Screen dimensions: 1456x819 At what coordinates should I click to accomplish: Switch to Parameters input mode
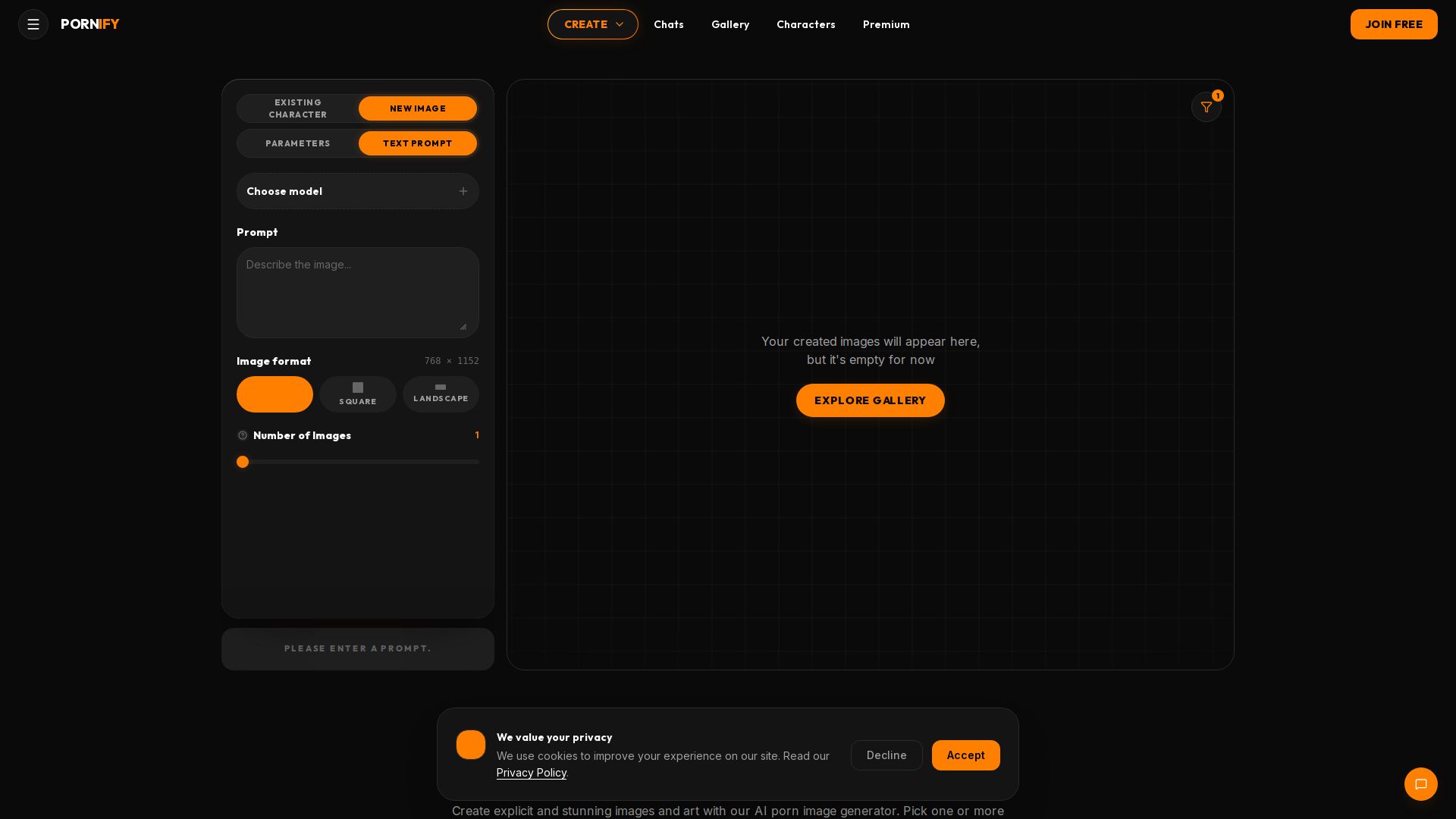tap(298, 143)
